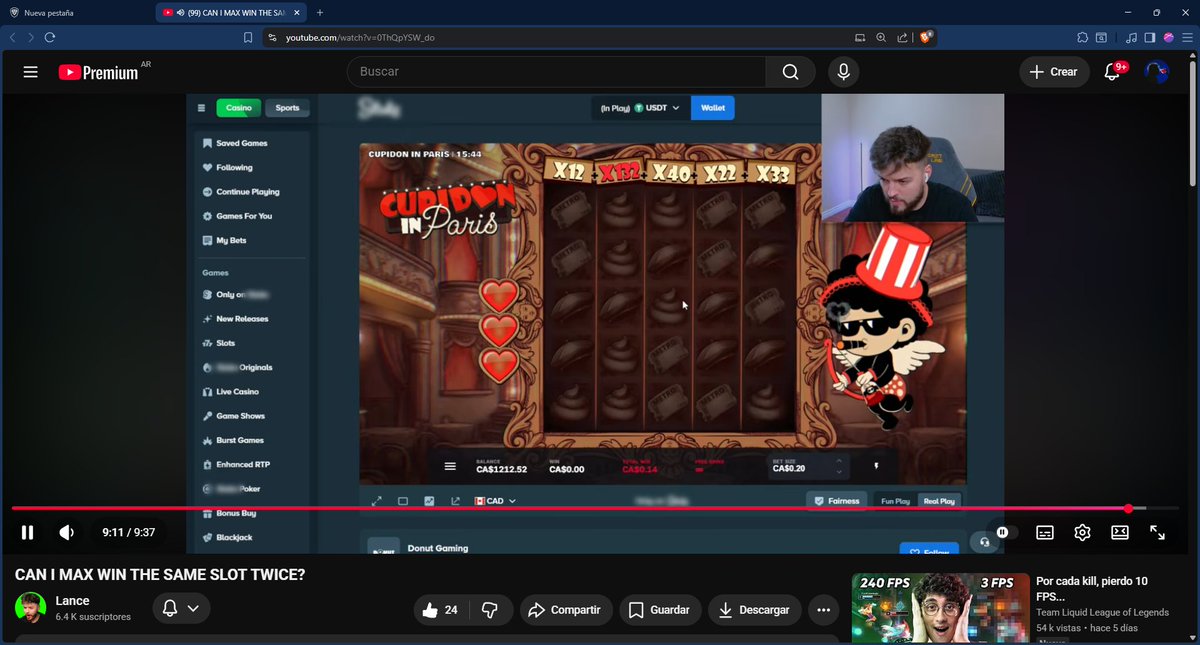Mute the video volume
Screen dimensions: 1200x645
coord(66,533)
